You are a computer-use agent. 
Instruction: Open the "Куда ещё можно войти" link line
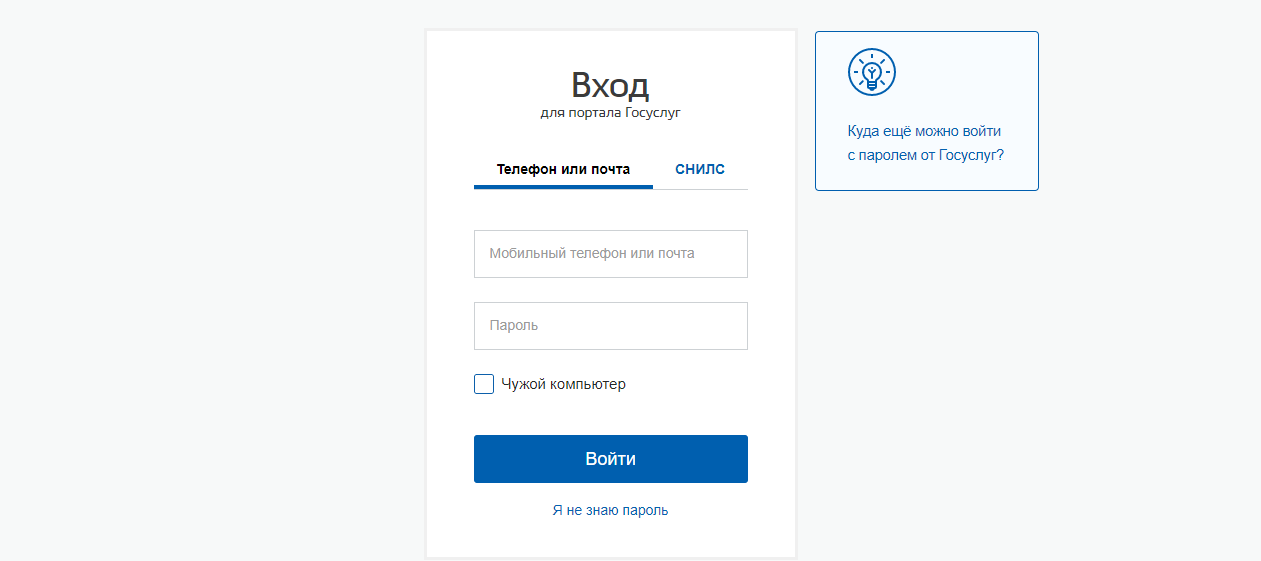(x=924, y=131)
